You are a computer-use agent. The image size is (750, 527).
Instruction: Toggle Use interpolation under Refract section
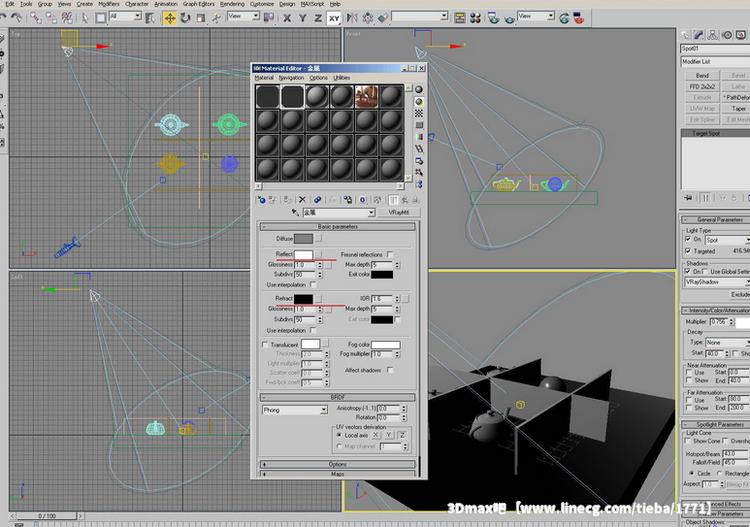(313, 330)
